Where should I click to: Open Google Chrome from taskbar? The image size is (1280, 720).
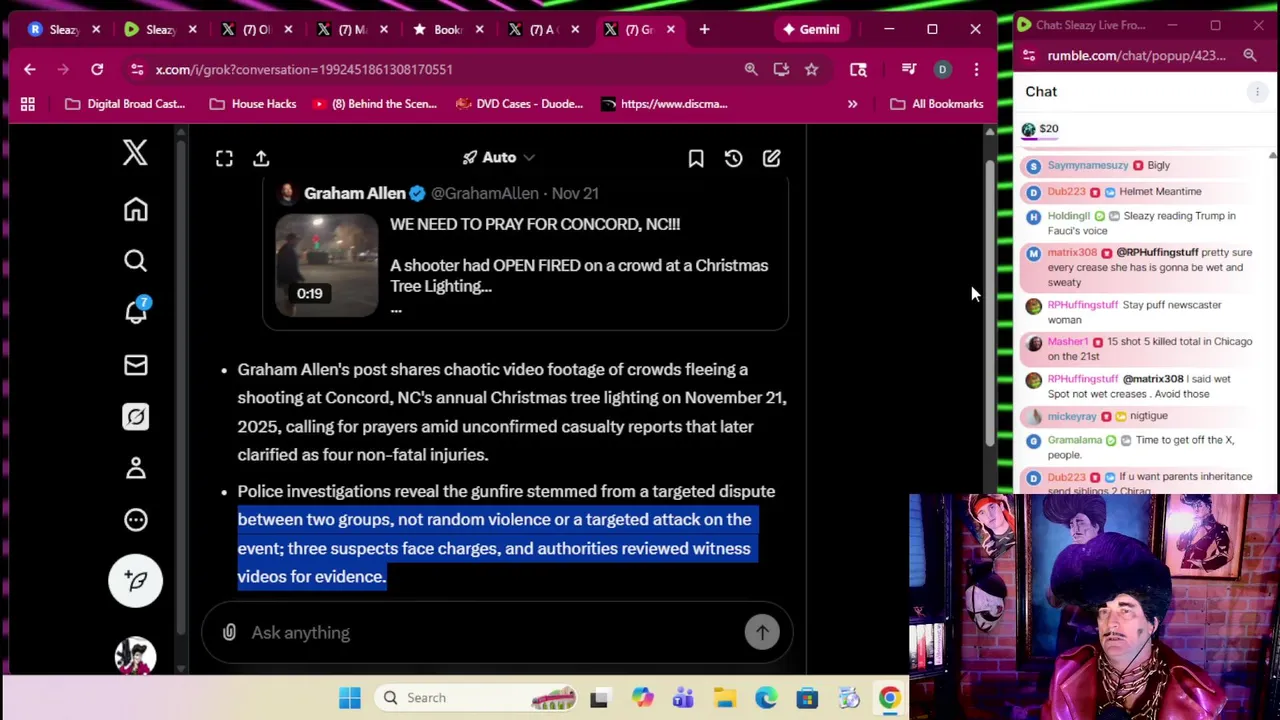coord(889,698)
